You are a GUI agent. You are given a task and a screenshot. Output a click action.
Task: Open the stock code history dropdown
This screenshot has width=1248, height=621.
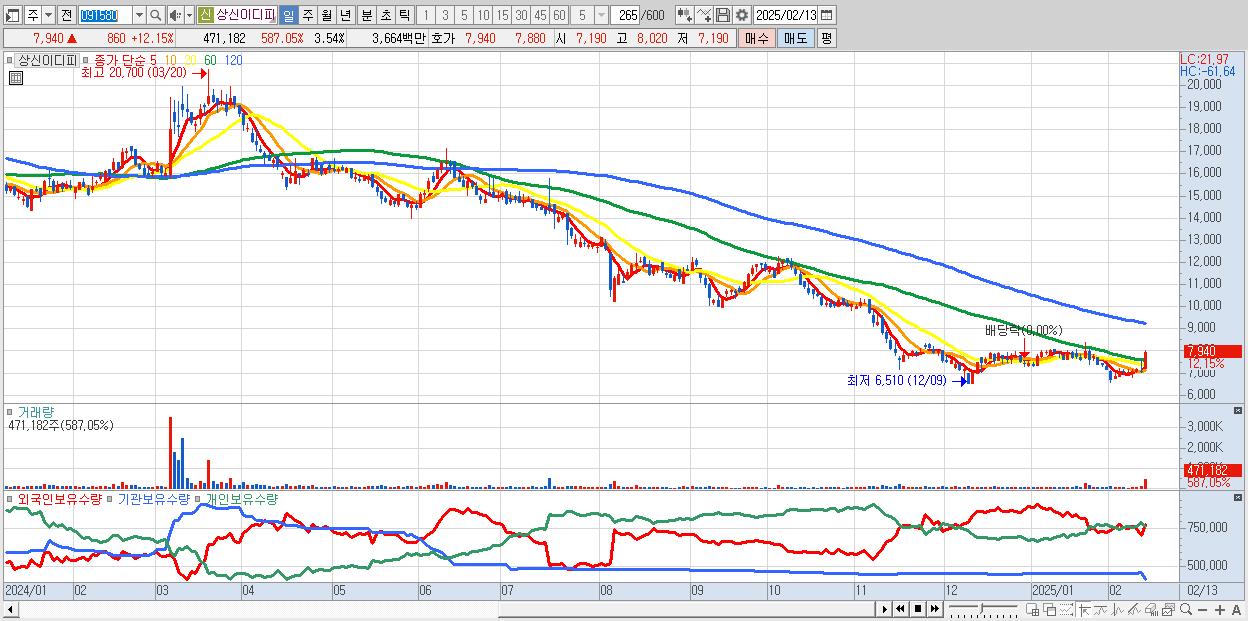pos(139,15)
